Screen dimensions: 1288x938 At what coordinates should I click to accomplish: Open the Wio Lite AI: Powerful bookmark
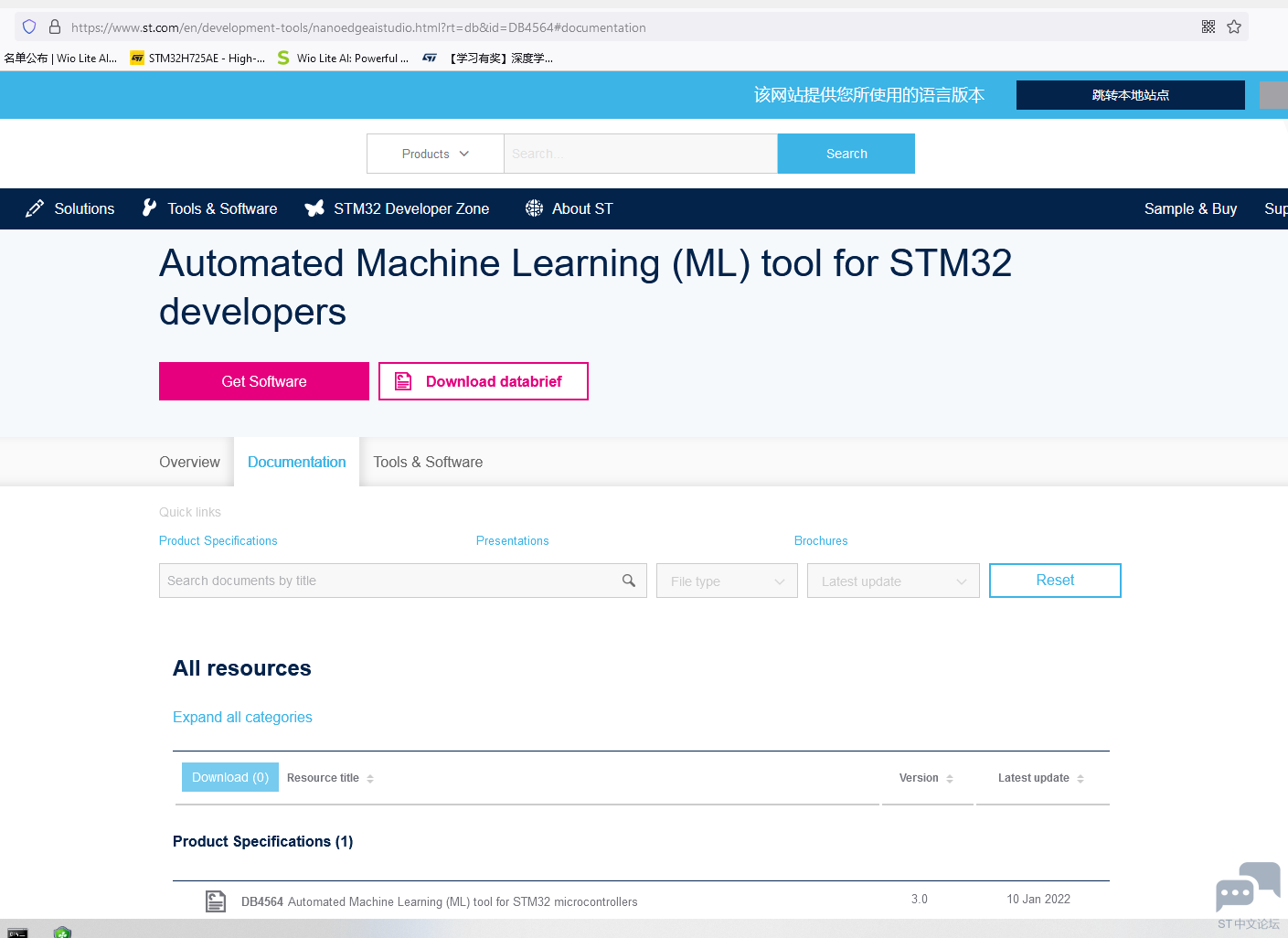tap(343, 58)
